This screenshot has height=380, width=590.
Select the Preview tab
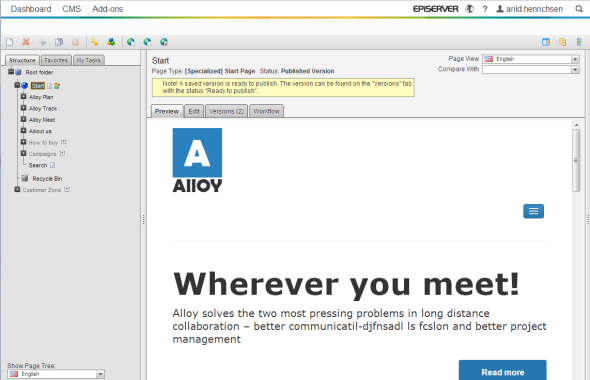167,111
